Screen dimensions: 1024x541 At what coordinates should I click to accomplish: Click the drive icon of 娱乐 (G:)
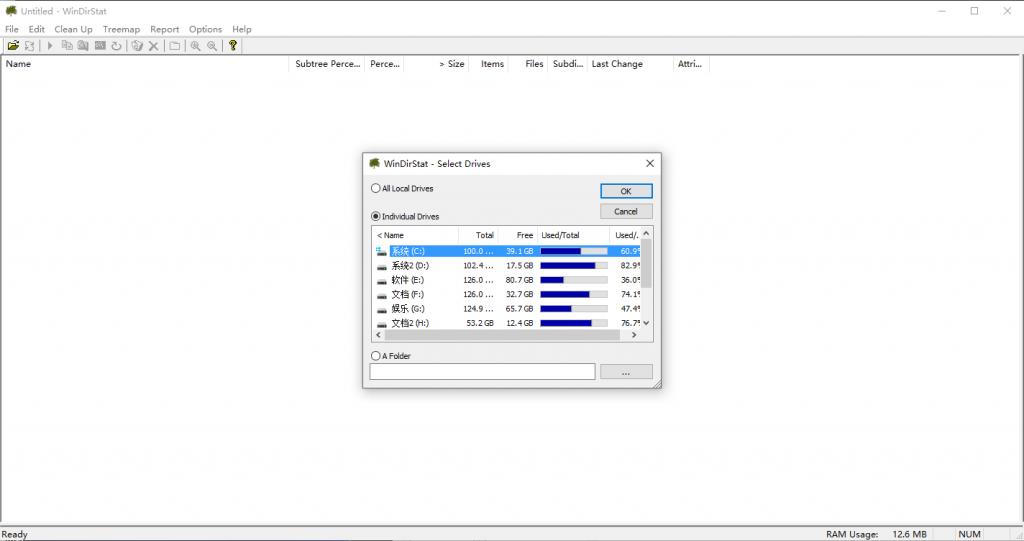tap(381, 309)
